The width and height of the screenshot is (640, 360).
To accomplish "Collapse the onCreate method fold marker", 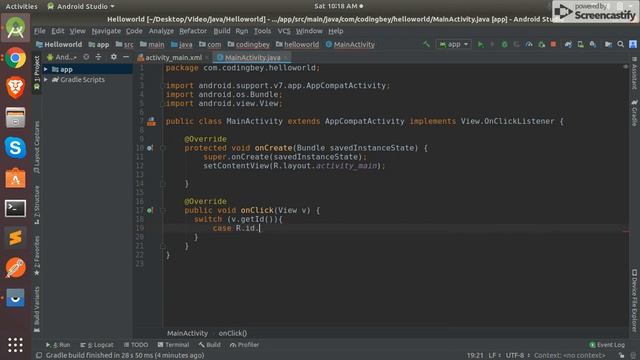I will pos(162,148).
